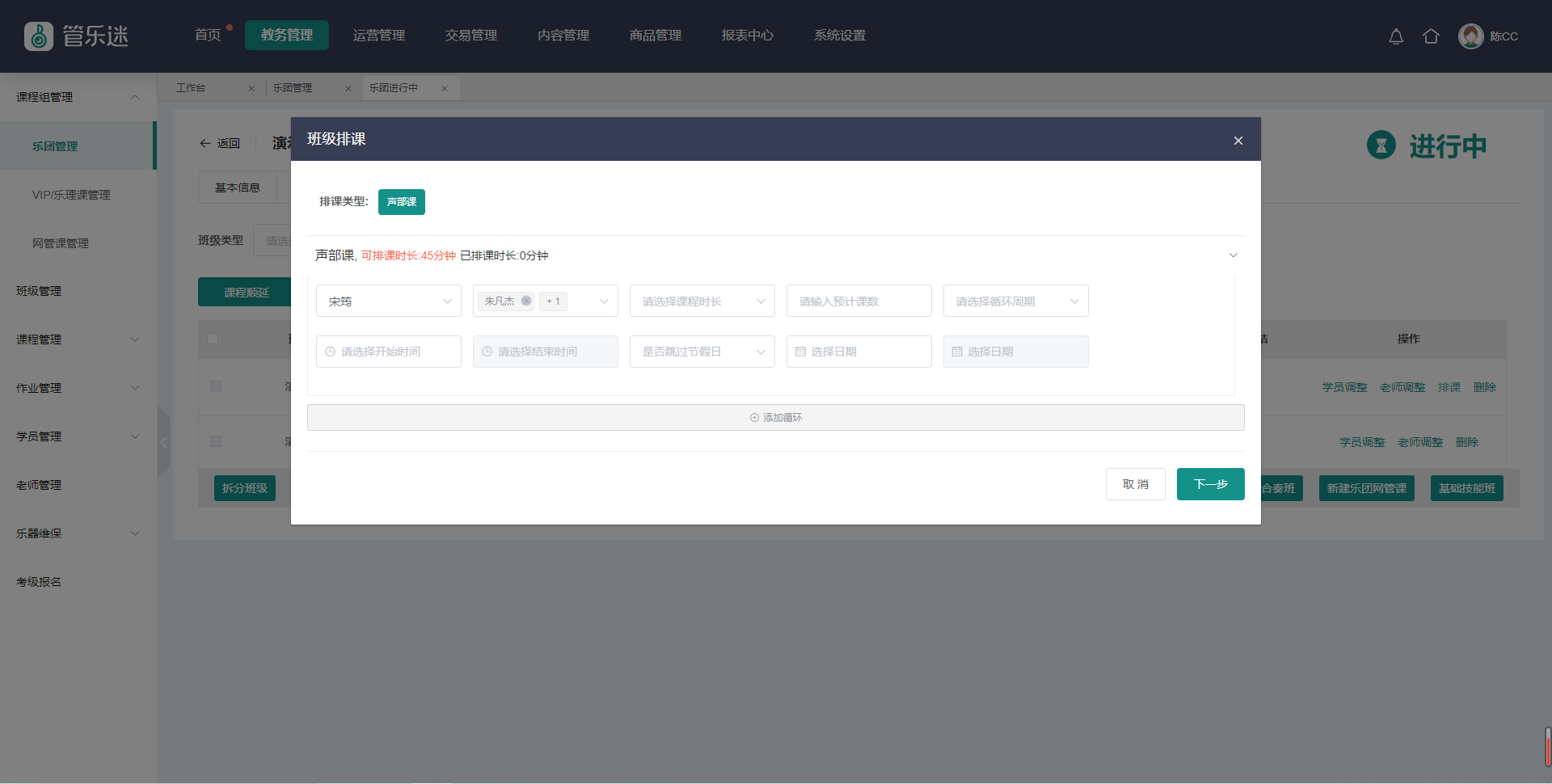This screenshot has width=1552, height=784.
Task: Open the 请选择课程时长 dropdown
Action: point(702,301)
